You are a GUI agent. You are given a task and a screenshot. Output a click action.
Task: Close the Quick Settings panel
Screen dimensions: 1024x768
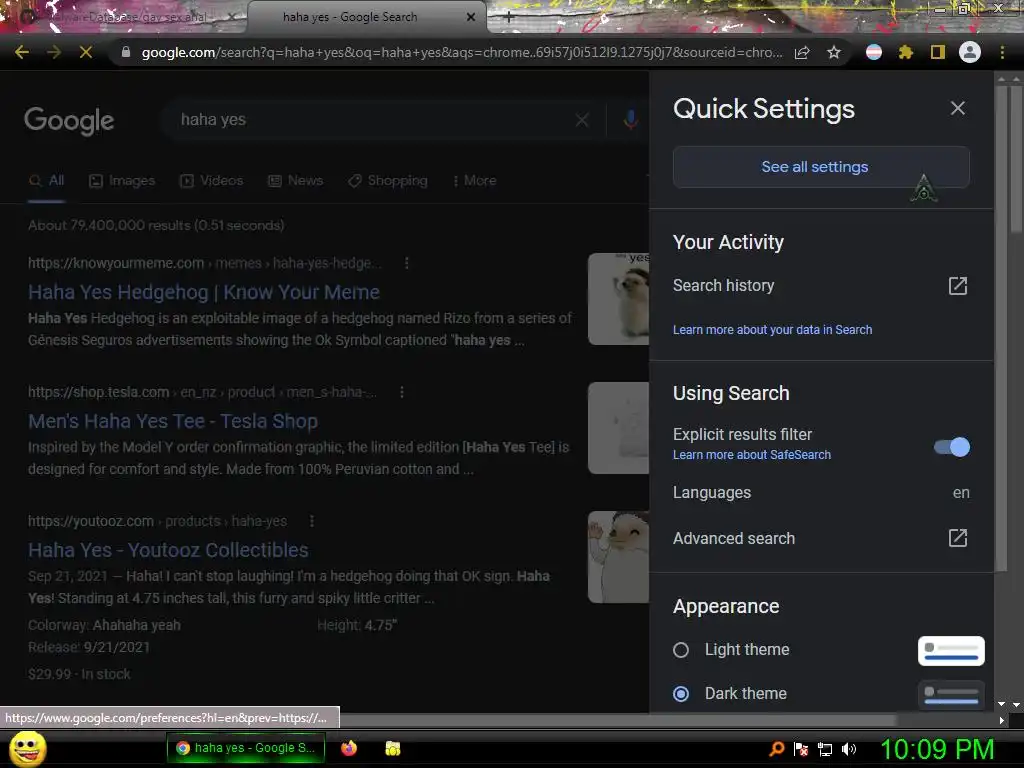[957, 108]
